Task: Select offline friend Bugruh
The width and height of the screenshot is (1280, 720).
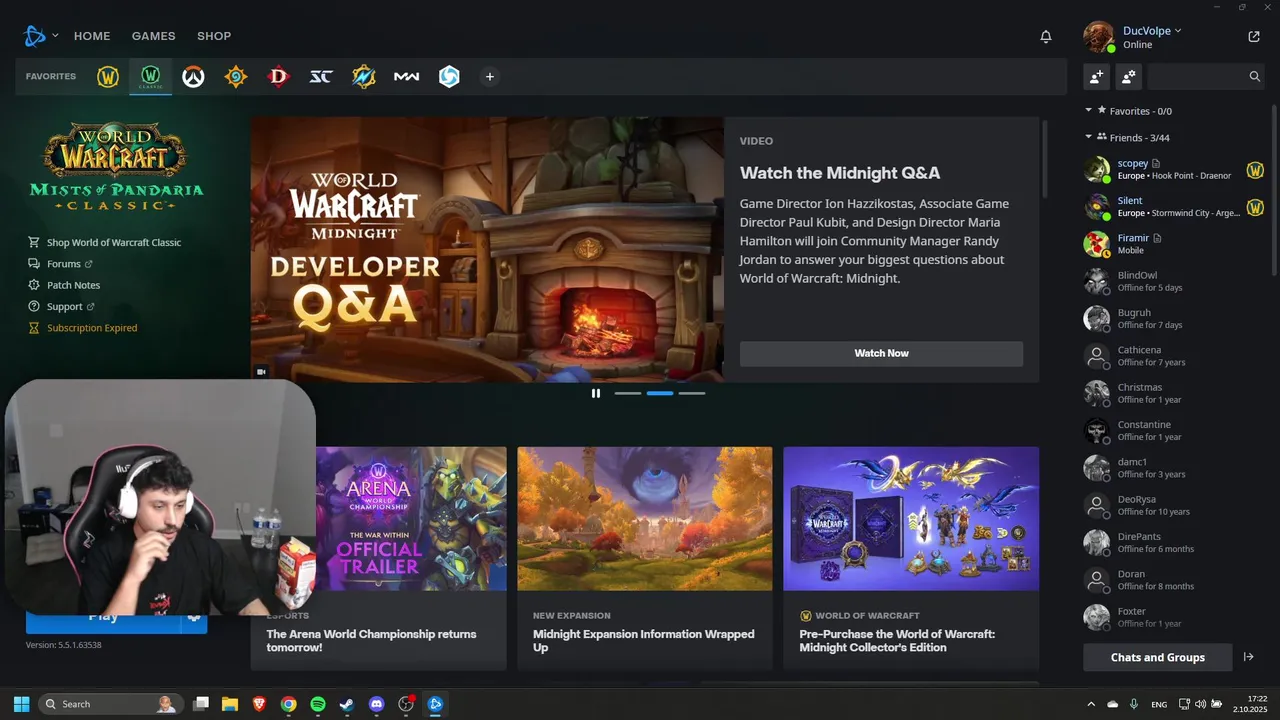Action: tap(1176, 319)
